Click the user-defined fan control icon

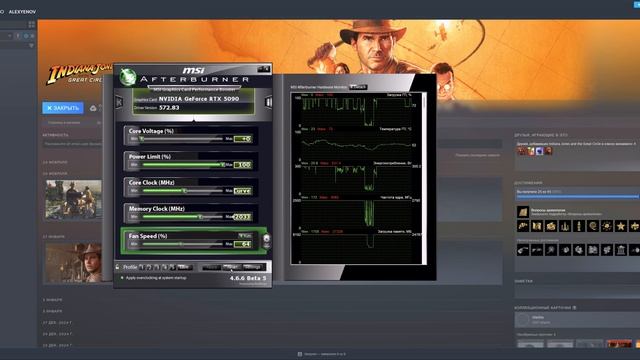[x=267, y=238]
